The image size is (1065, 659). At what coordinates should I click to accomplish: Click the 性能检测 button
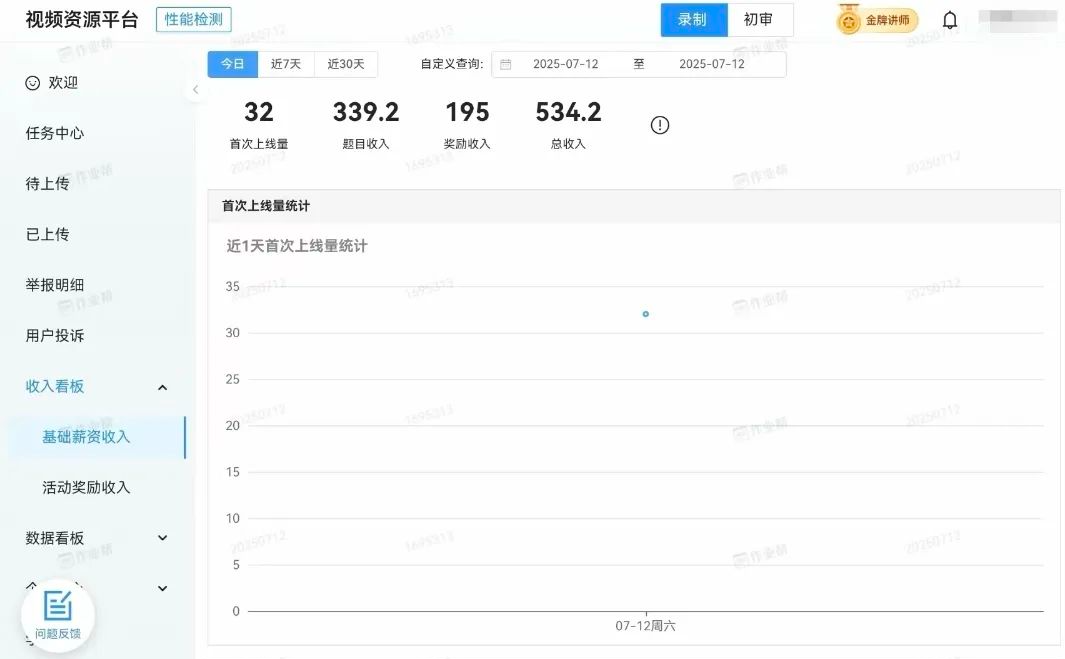click(x=194, y=19)
